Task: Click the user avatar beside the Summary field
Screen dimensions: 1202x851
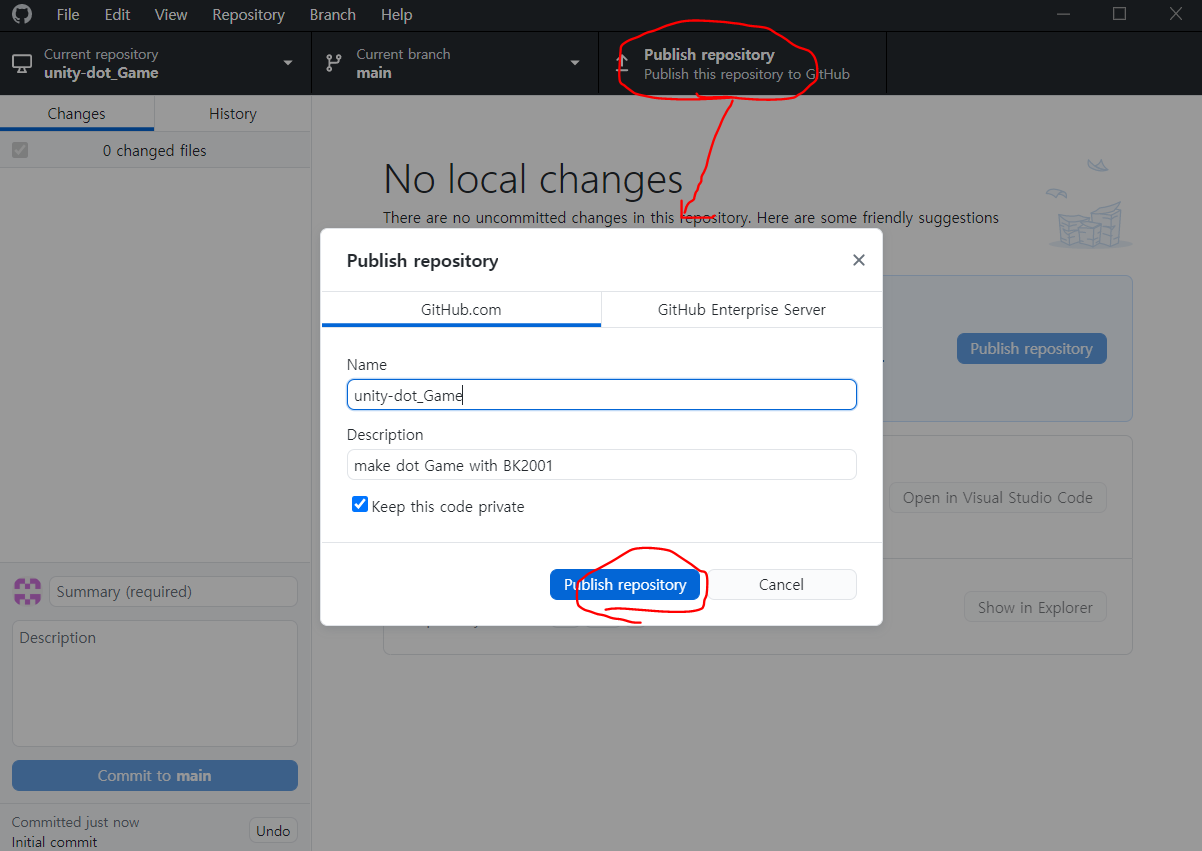Action: click(x=27, y=591)
